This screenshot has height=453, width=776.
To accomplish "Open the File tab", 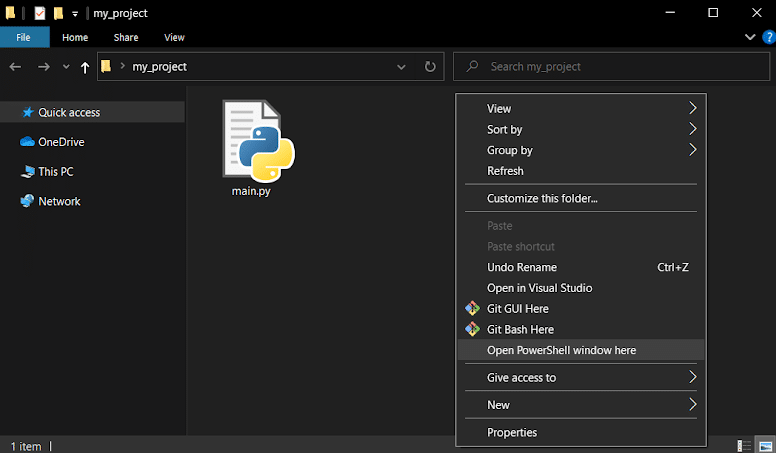I will 25,37.
